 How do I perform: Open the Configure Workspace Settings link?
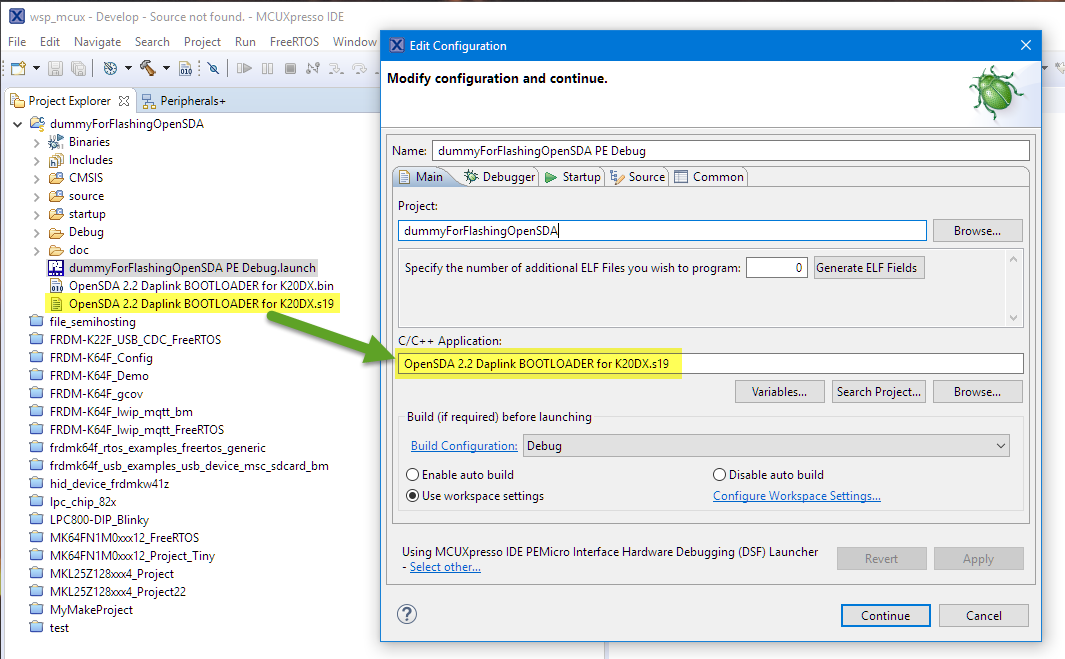coord(796,496)
